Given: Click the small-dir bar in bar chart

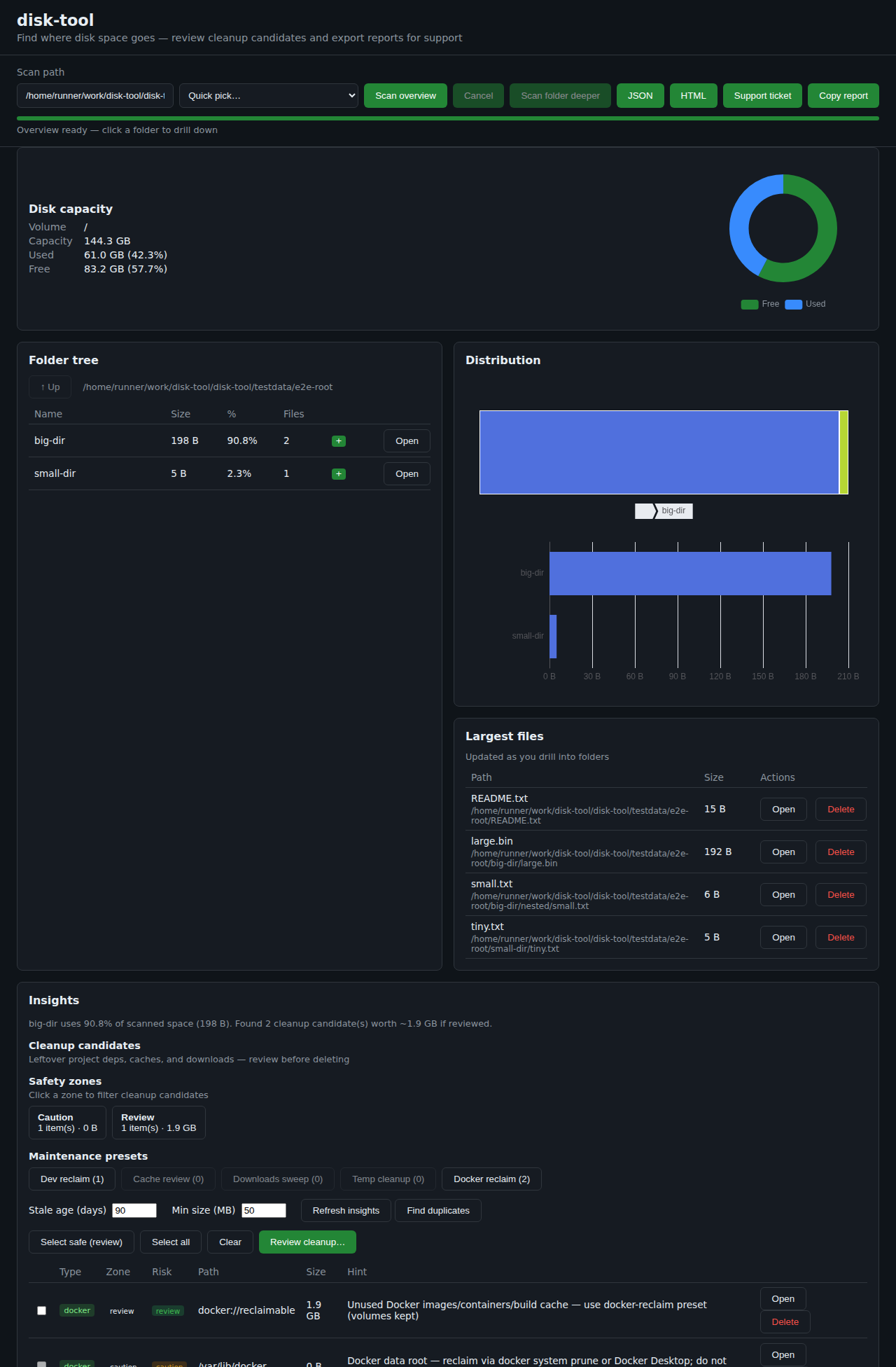Looking at the screenshot, I should tap(553, 637).
